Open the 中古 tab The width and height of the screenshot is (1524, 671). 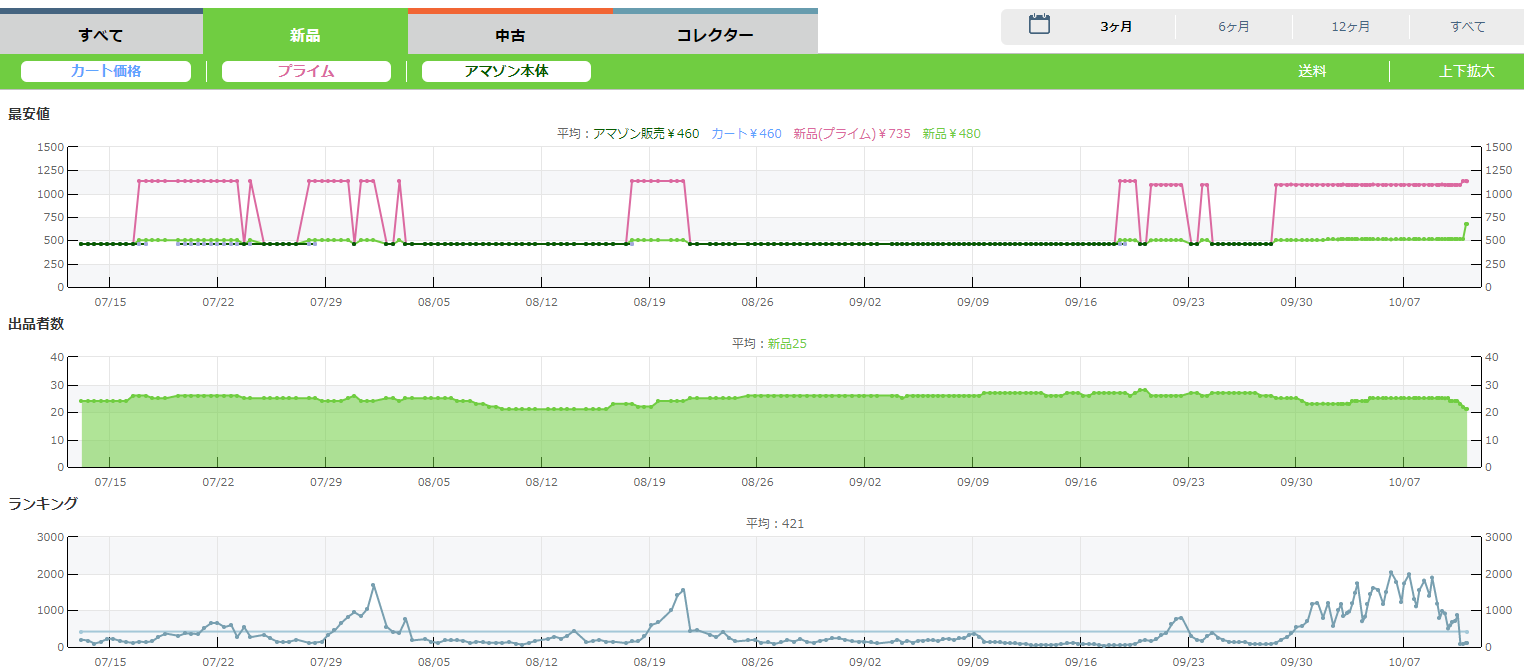(x=510, y=35)
